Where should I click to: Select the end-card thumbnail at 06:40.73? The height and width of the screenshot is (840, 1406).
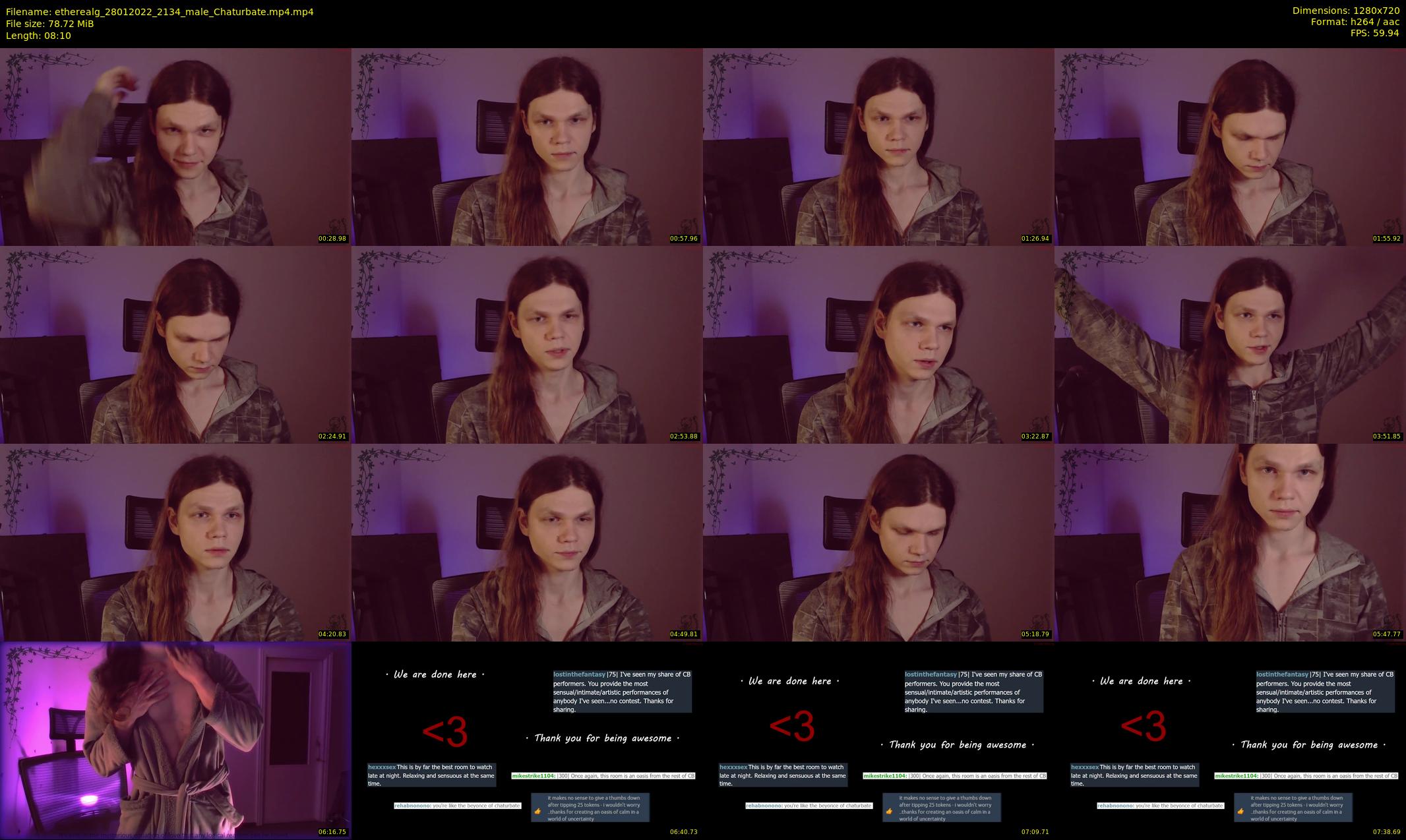tap(527, 740)
